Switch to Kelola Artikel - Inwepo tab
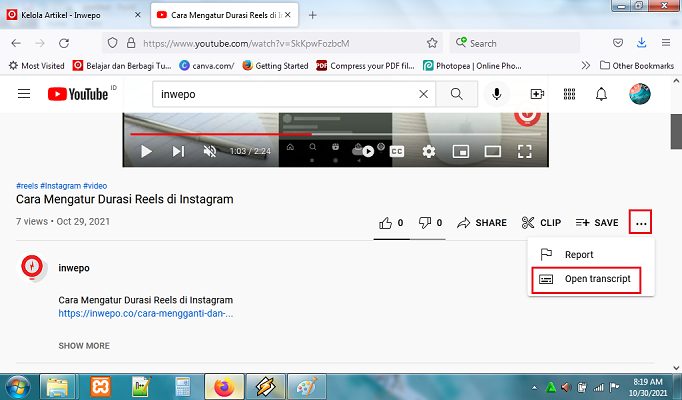 pos(61,15)
